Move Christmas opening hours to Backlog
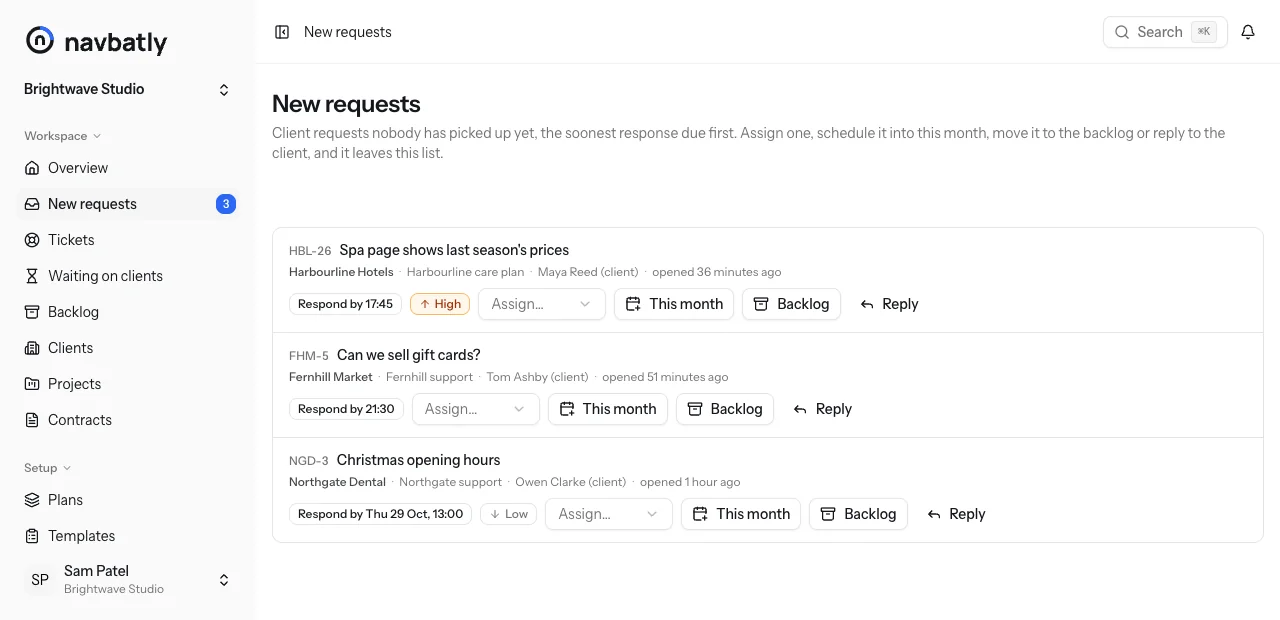1280x620 pixels. (858, 514)
